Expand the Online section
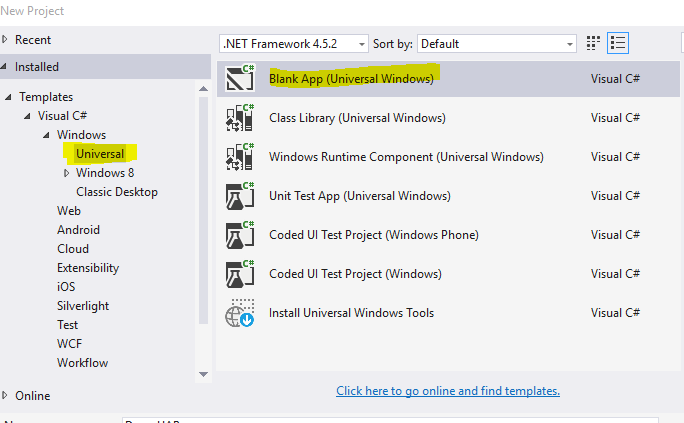684x423 pixels. pyautogui.click(x=6, y=395)
